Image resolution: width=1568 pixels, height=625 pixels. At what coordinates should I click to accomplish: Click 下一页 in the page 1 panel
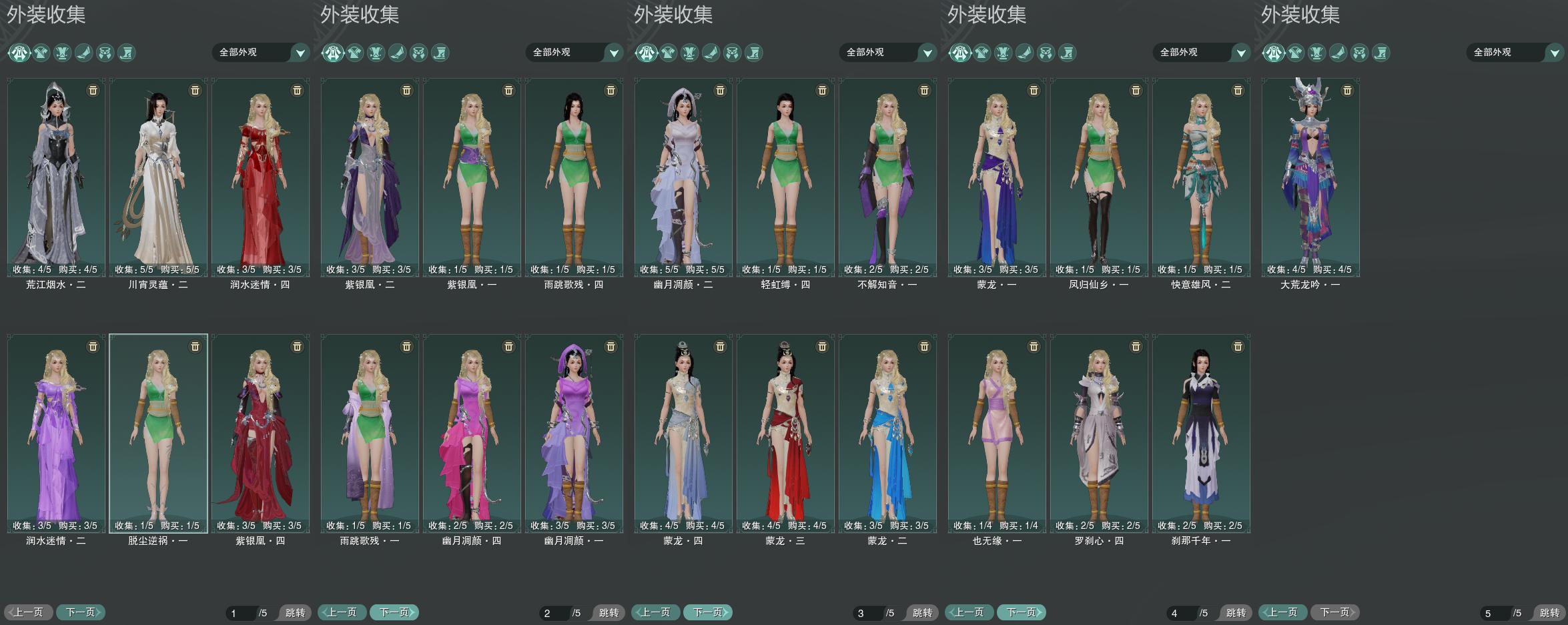pos(81,612)
